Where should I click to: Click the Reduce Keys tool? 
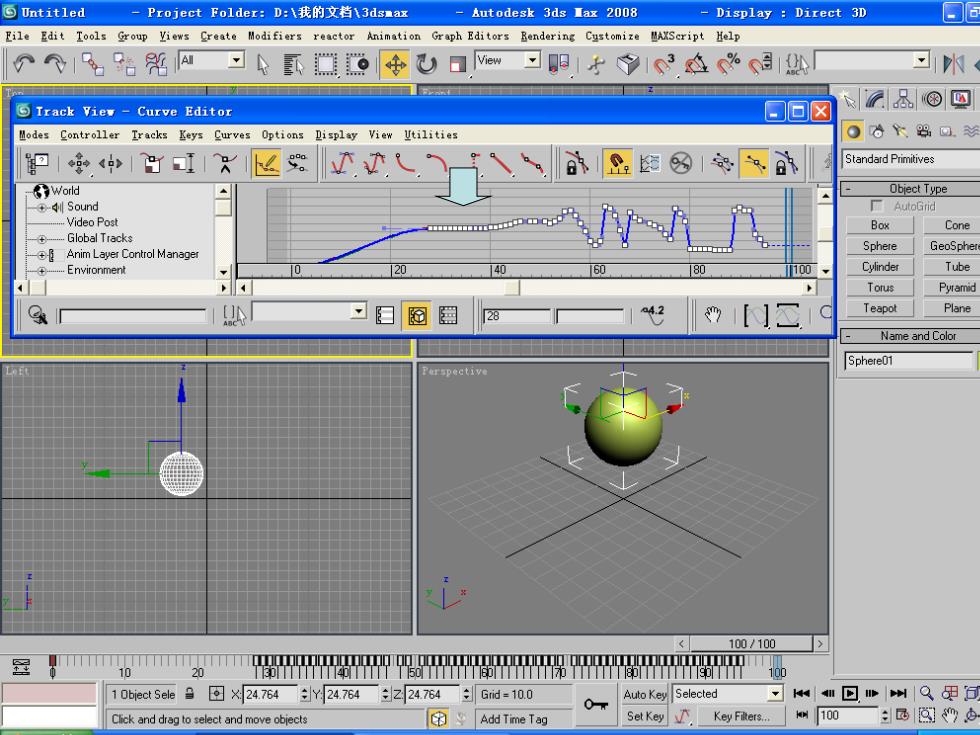click(x=298, y=164)
